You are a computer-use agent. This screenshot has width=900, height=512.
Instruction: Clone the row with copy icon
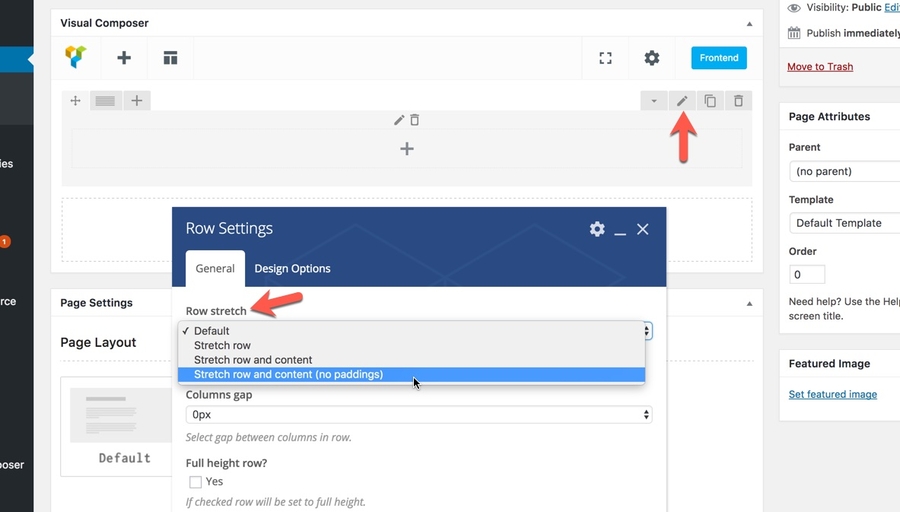pyautogui.click(x=710, y=101)
